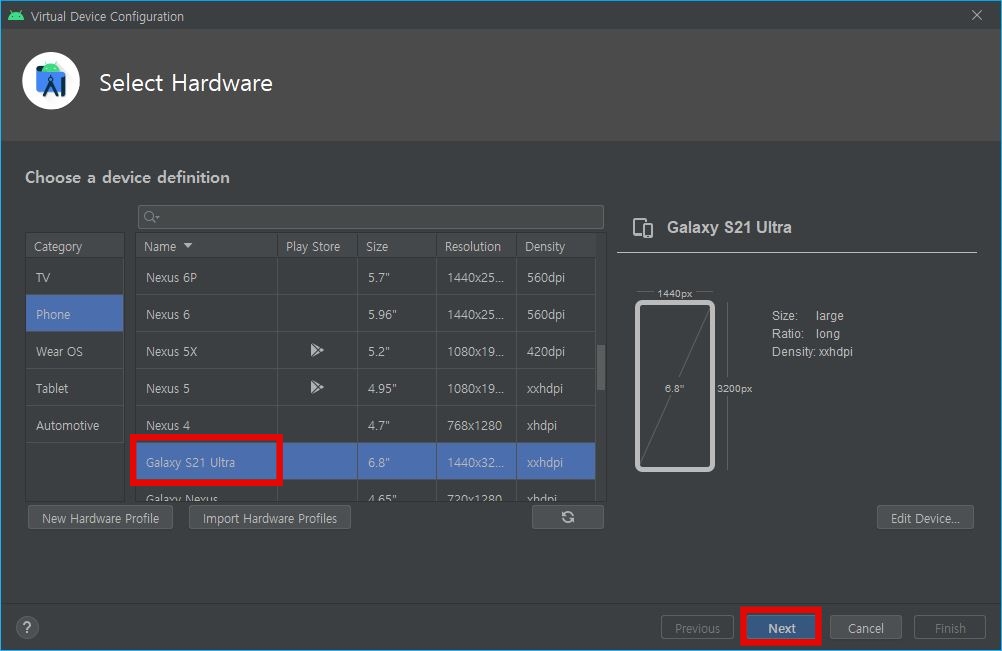Image resolution: width=1002 pixels, height=651 pixels.
Task: Select the Galaxy S21 Ultra device name
Action: point(190,462)
